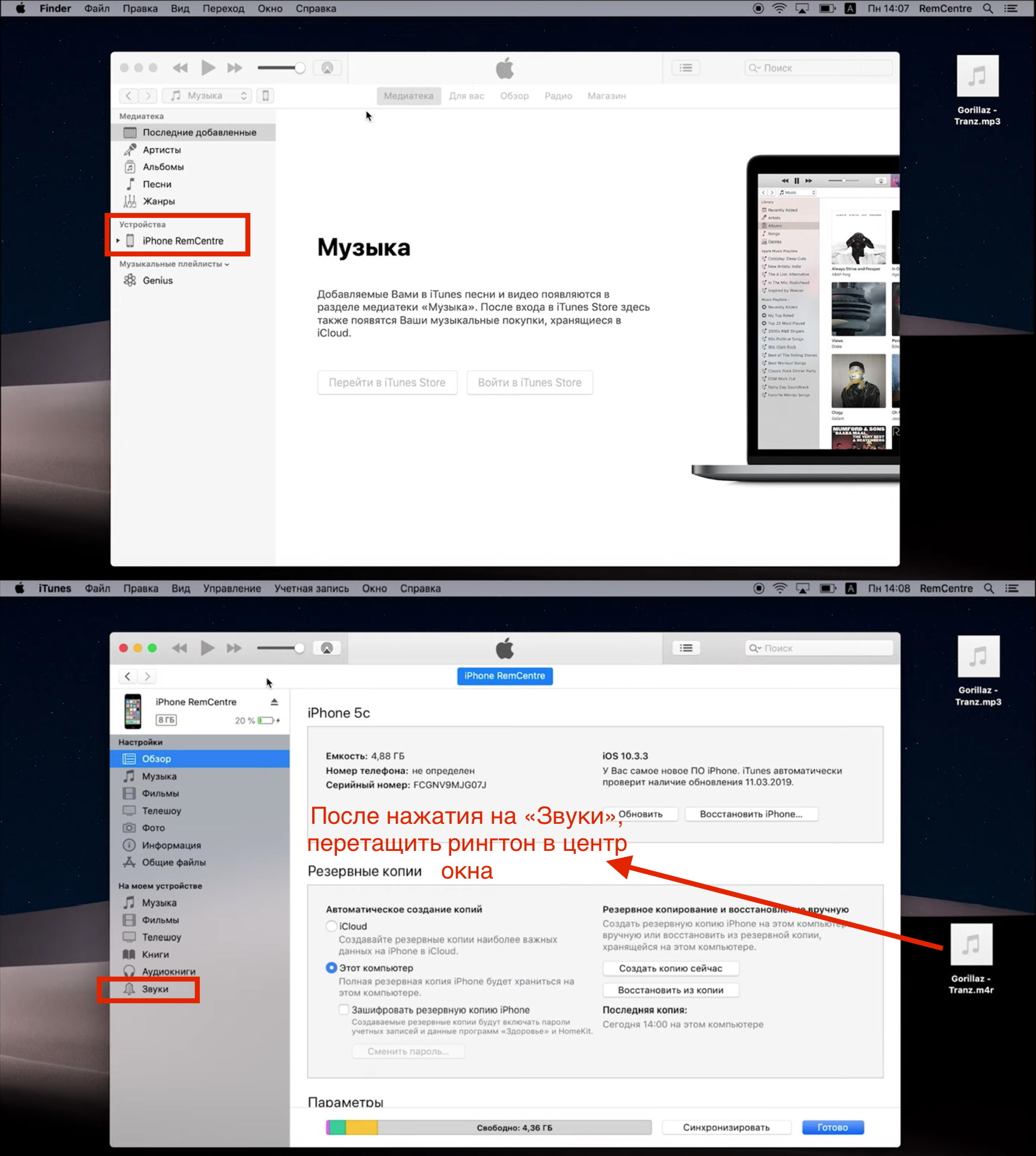Viewport: 1036px width, 1156px height.
Task: Switch to the Для вас tab
Action: tap(467, 96)
